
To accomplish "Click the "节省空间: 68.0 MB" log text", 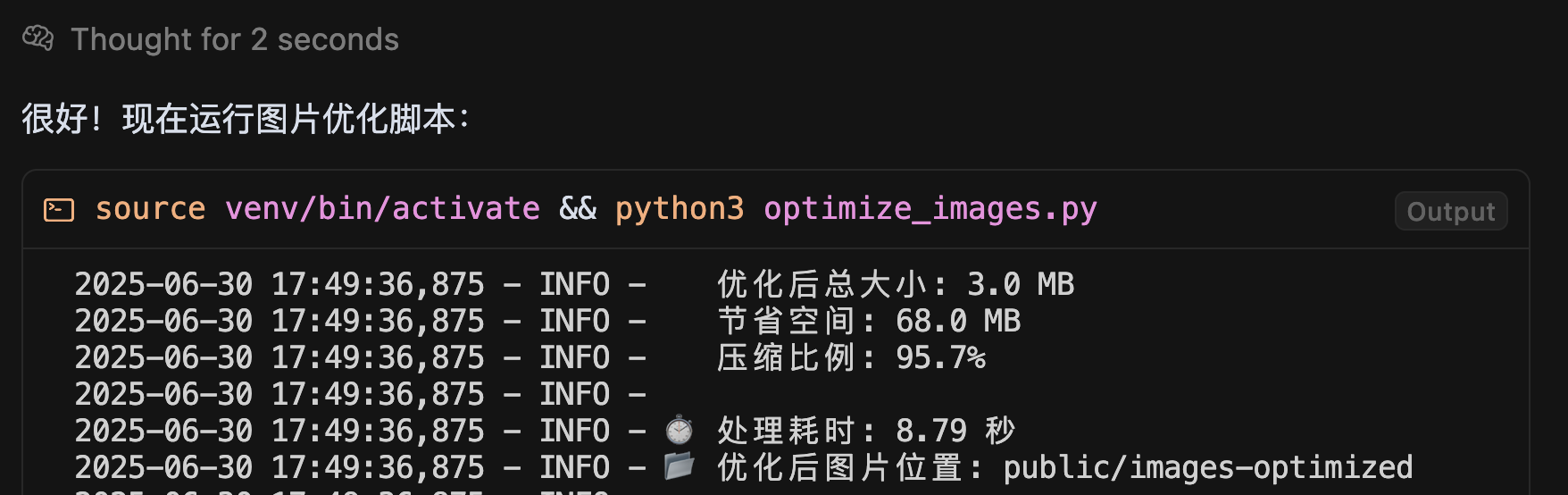I will [868, 322].
